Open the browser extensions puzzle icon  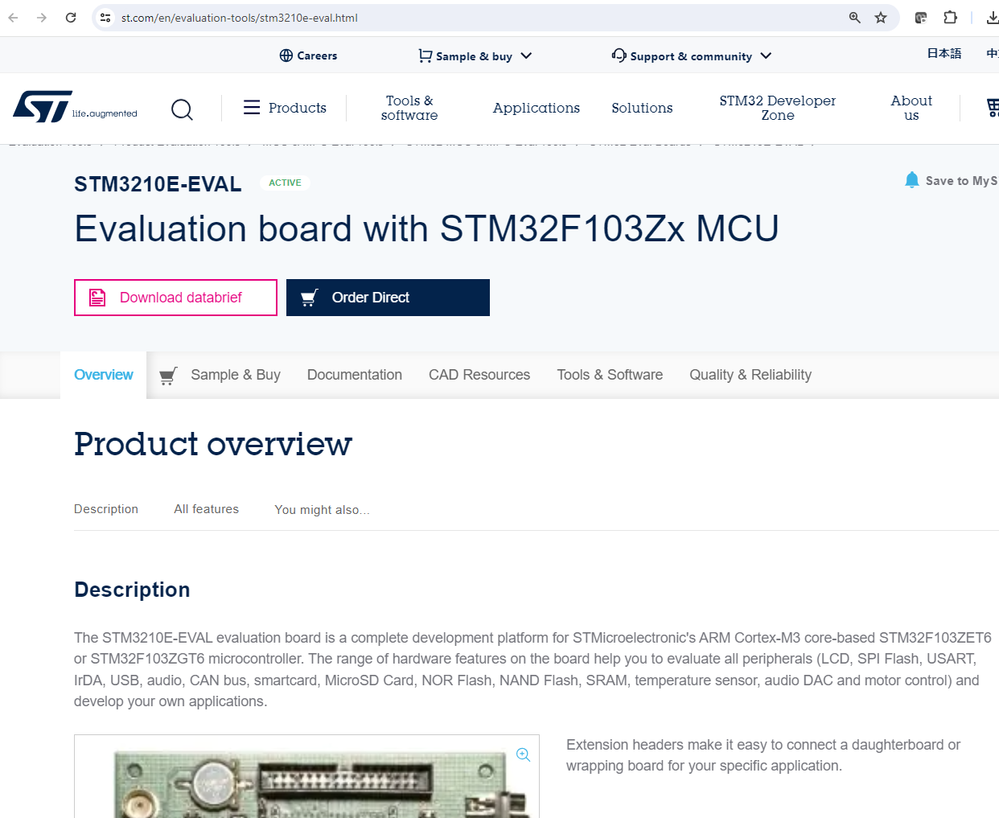[950, 18]
